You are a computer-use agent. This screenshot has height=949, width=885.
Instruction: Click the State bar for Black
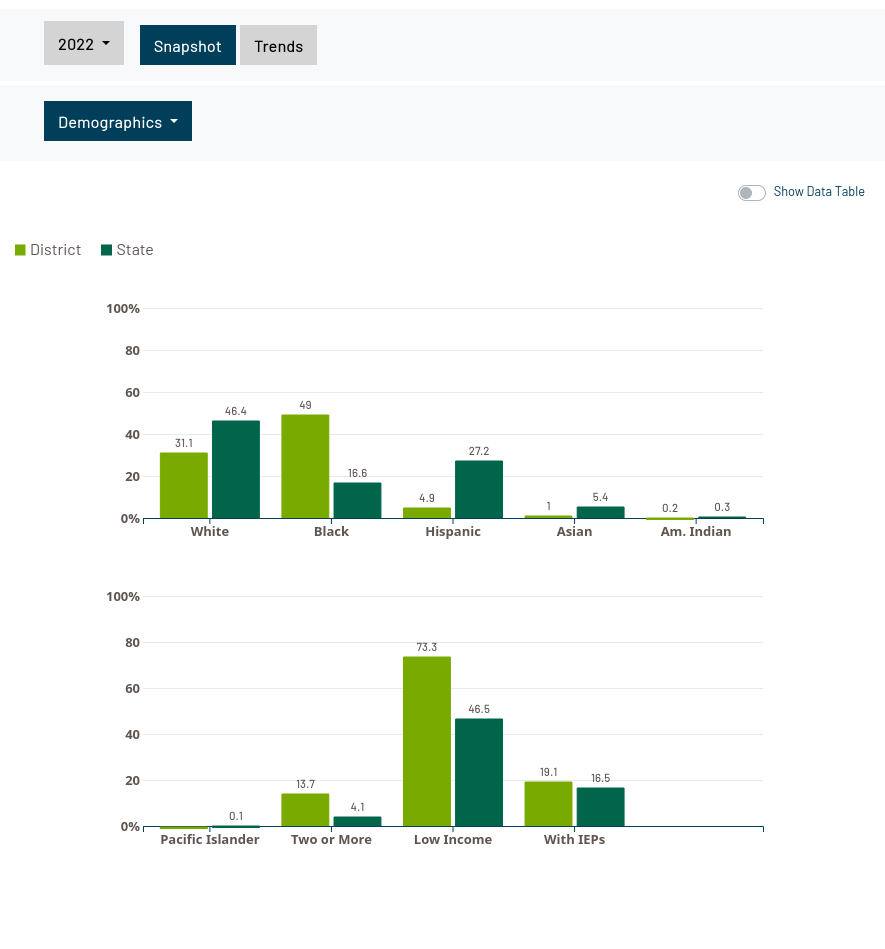357,501
